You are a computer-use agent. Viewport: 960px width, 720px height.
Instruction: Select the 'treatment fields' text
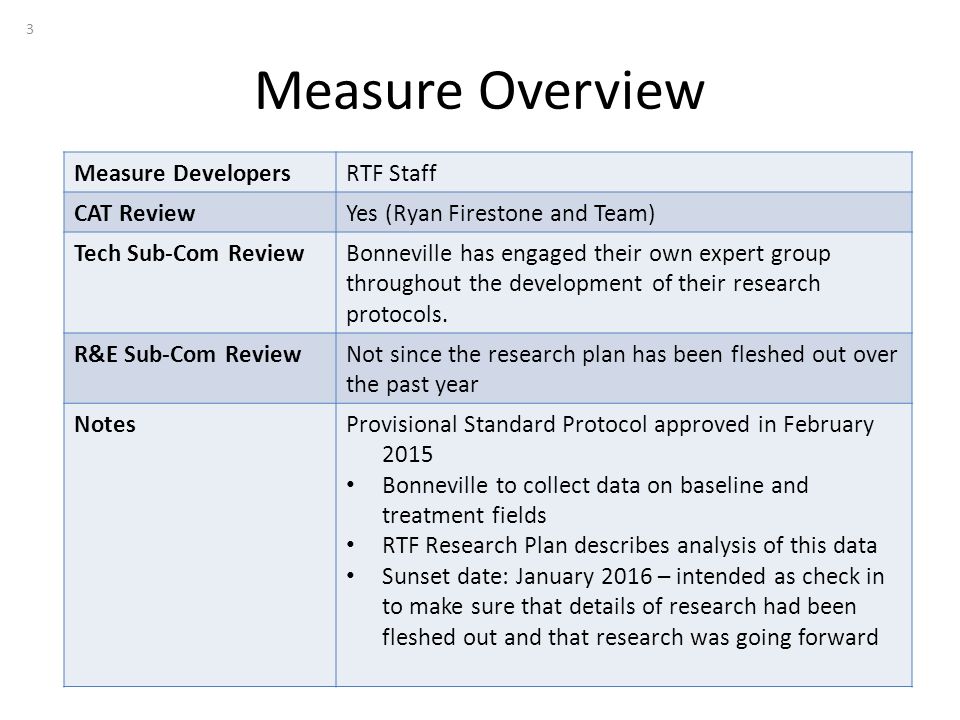[x=464, y=515]
